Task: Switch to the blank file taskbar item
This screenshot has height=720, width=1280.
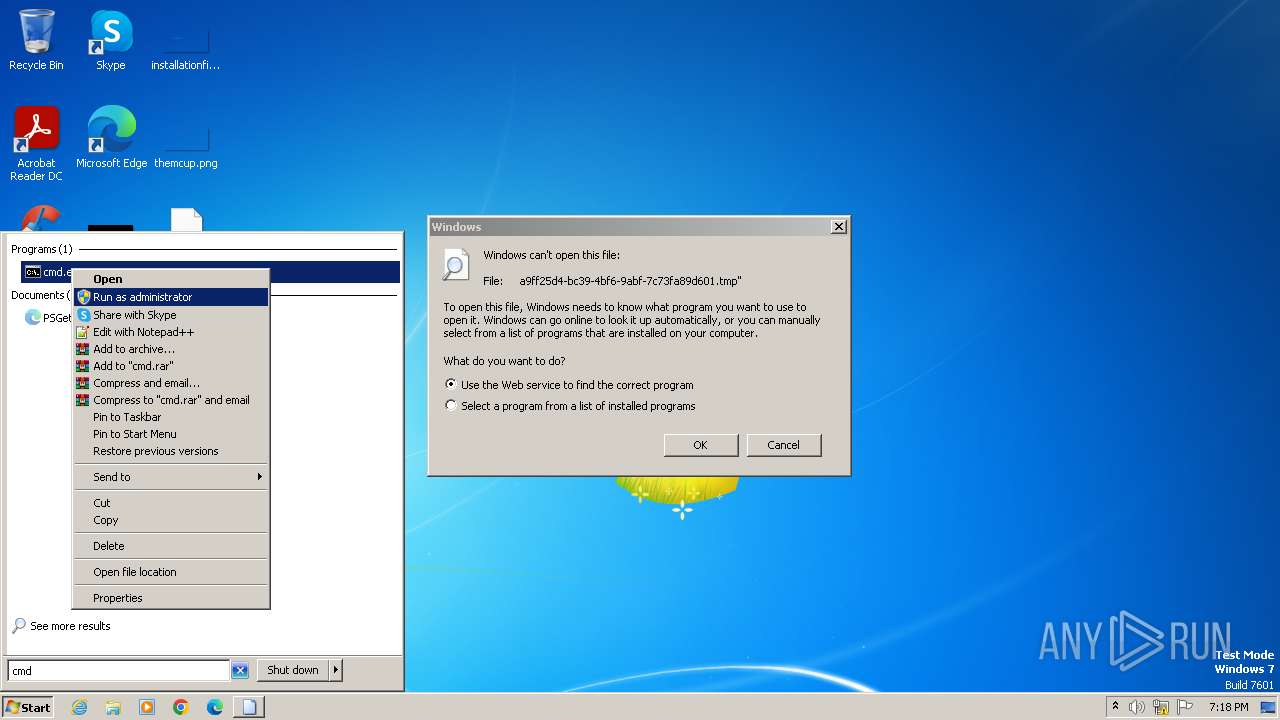Action: [x=249, y=707]
